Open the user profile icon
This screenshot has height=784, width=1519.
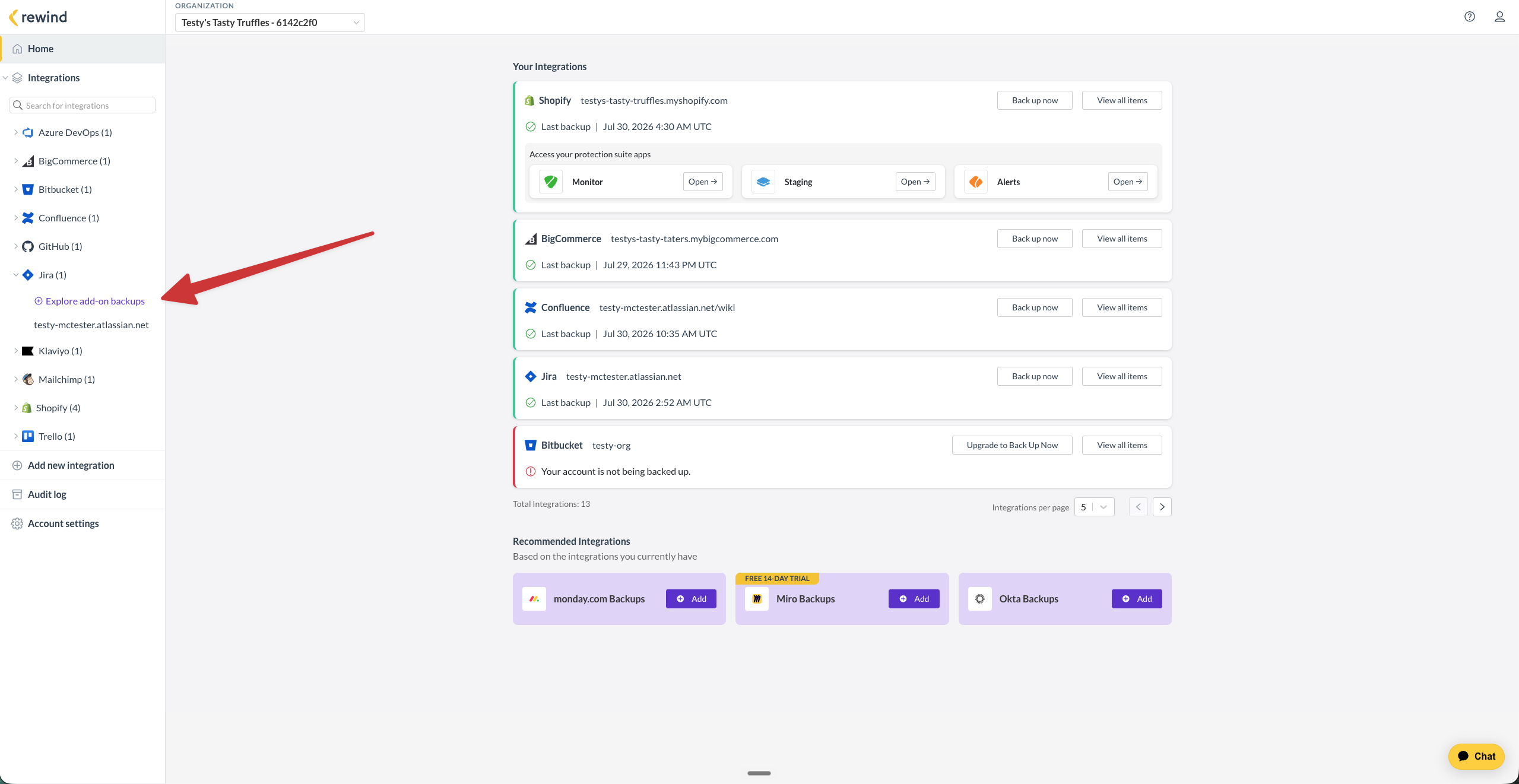click(x=1499, y=17)
